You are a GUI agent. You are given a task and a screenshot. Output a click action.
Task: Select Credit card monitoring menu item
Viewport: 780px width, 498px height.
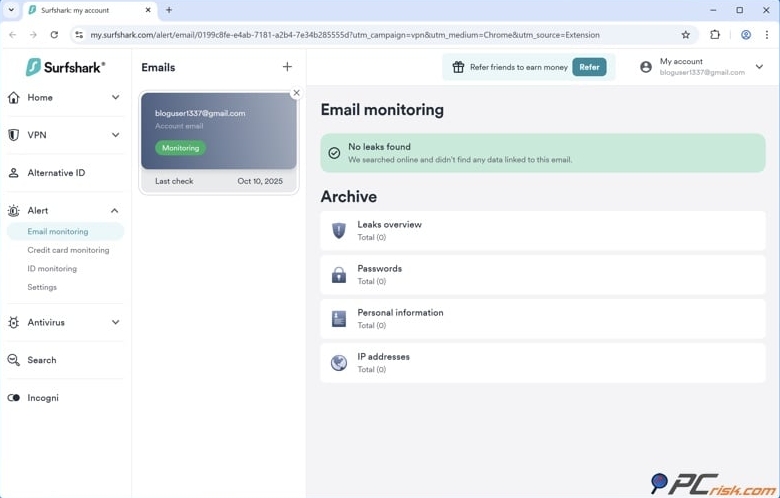68,250
